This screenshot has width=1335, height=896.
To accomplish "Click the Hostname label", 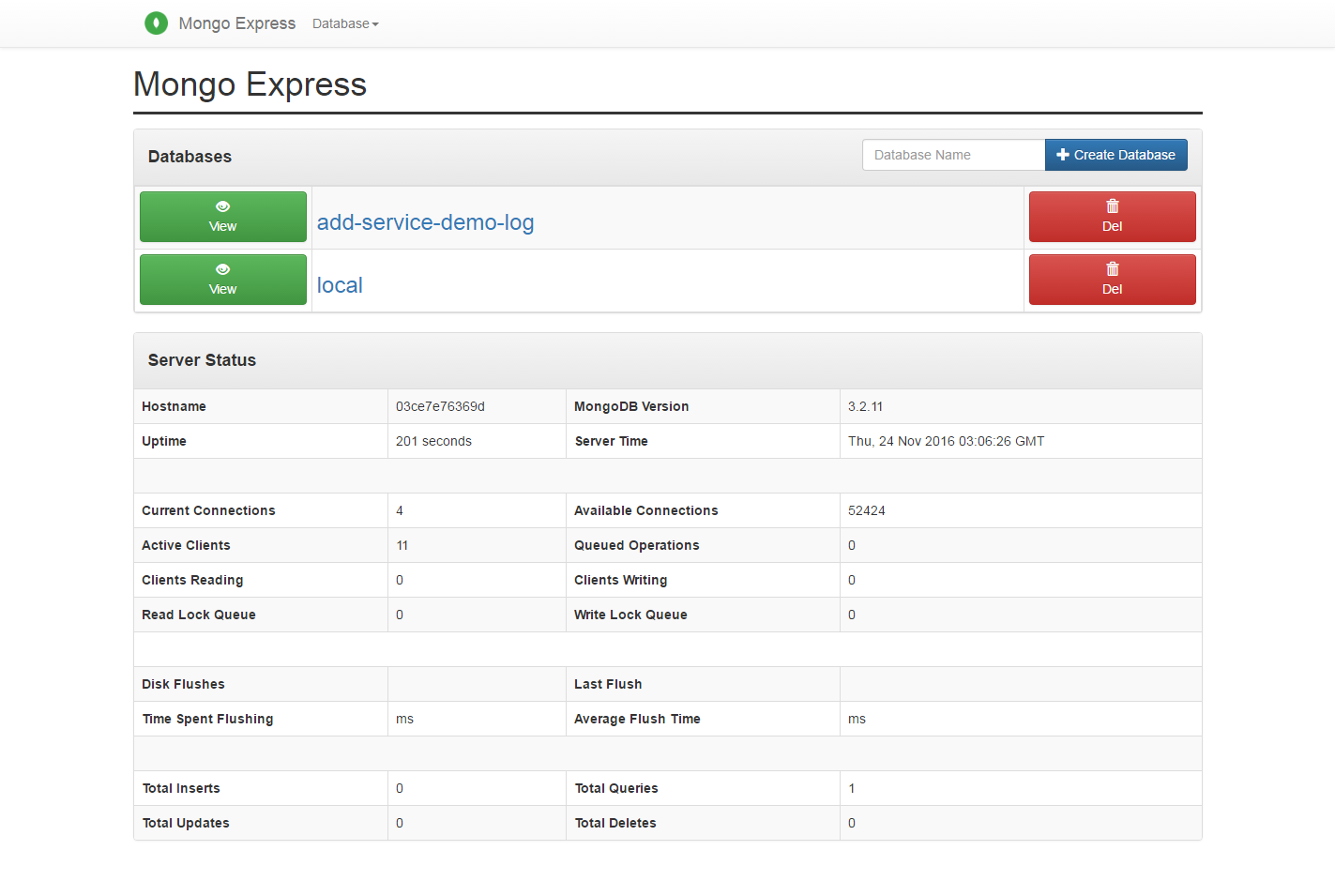I will (x=174, y=406).
